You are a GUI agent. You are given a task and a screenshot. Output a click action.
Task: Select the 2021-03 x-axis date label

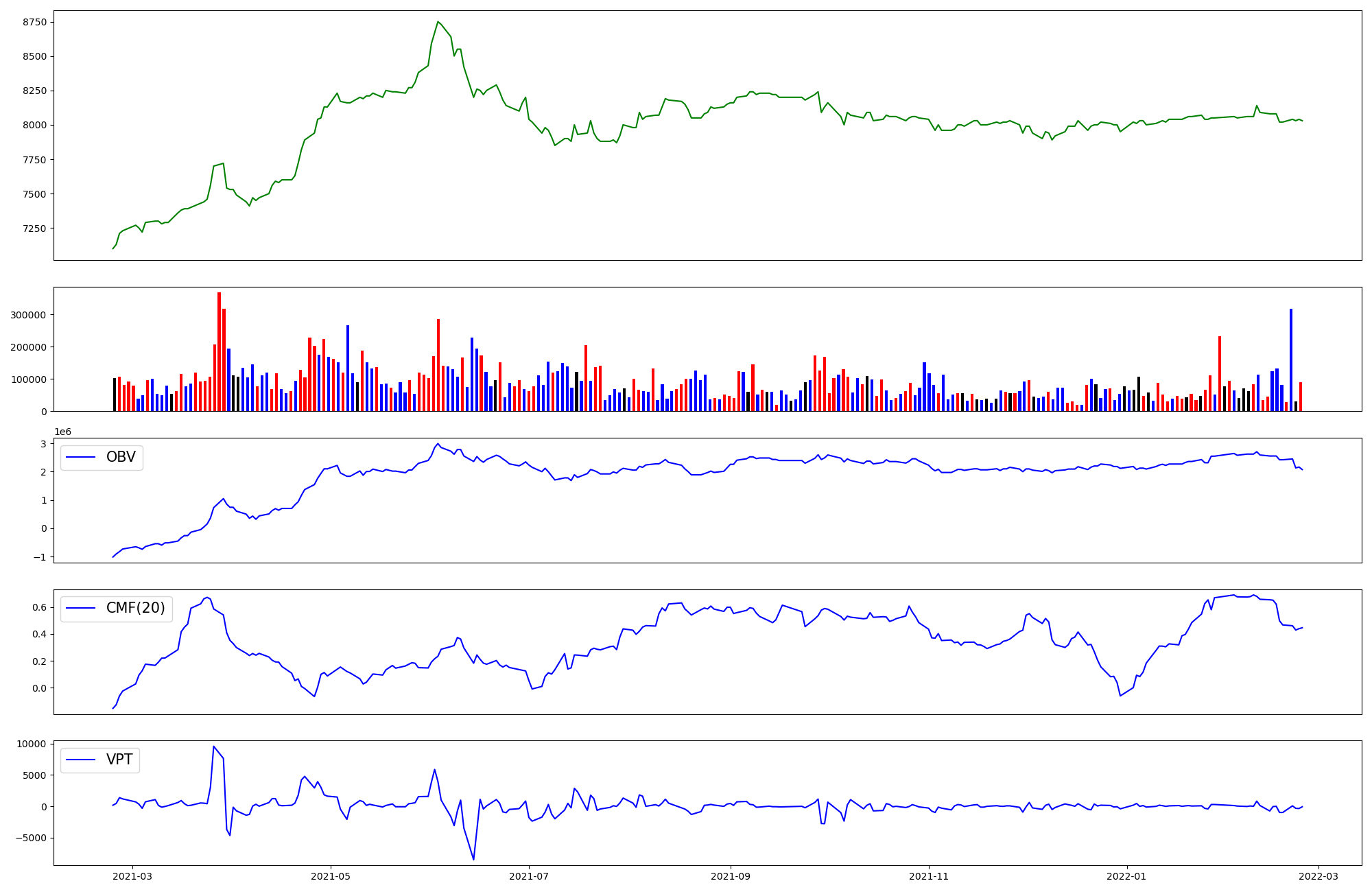click(x=132, y=876)
